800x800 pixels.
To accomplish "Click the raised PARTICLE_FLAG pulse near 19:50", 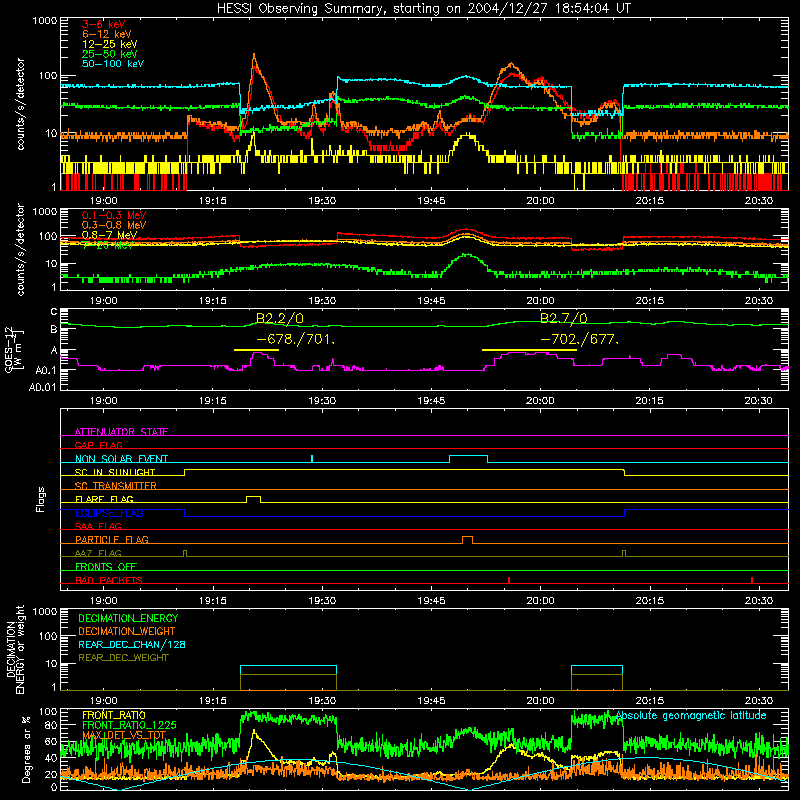I will (467, 540).
